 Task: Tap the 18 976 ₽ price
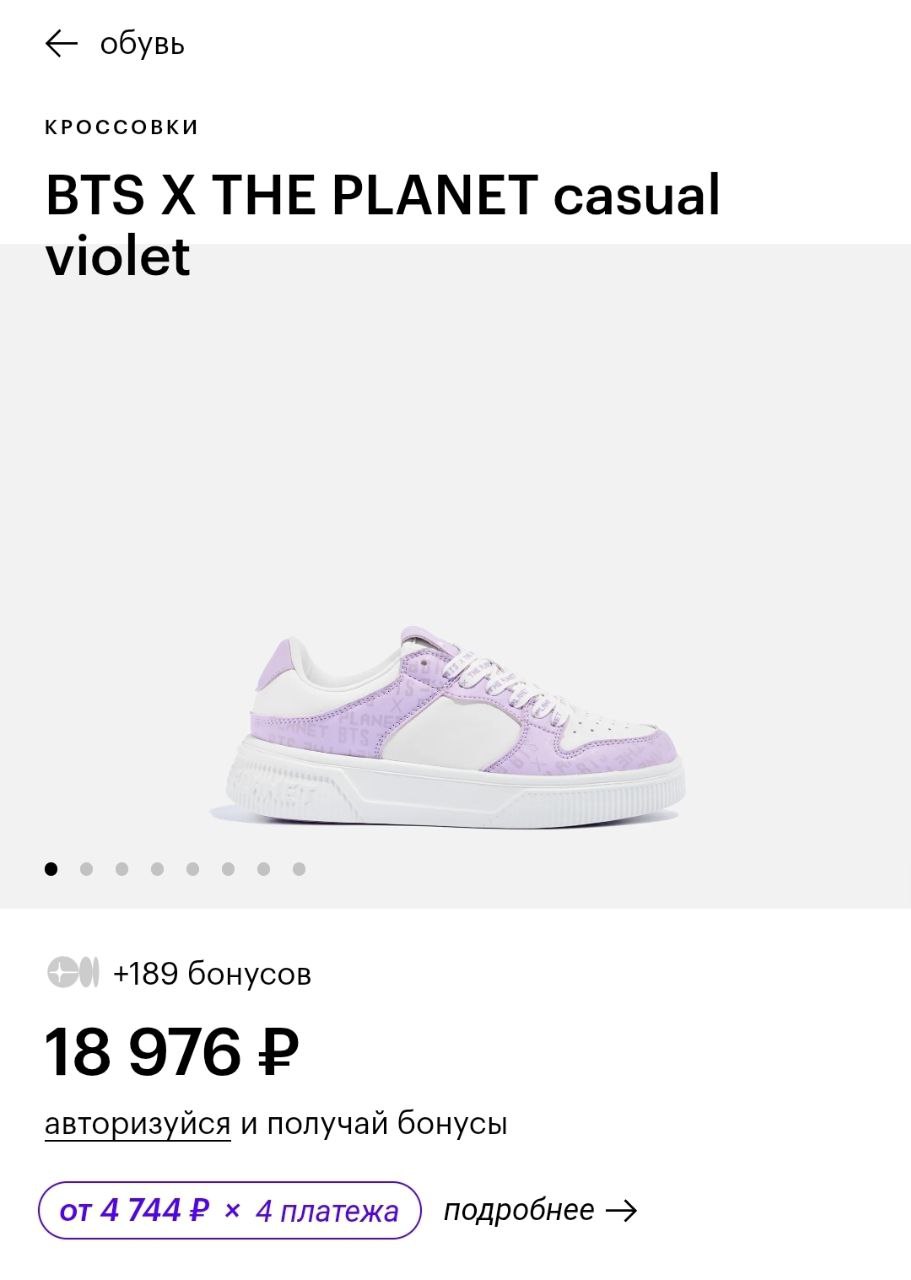(x=172, y=1052)
